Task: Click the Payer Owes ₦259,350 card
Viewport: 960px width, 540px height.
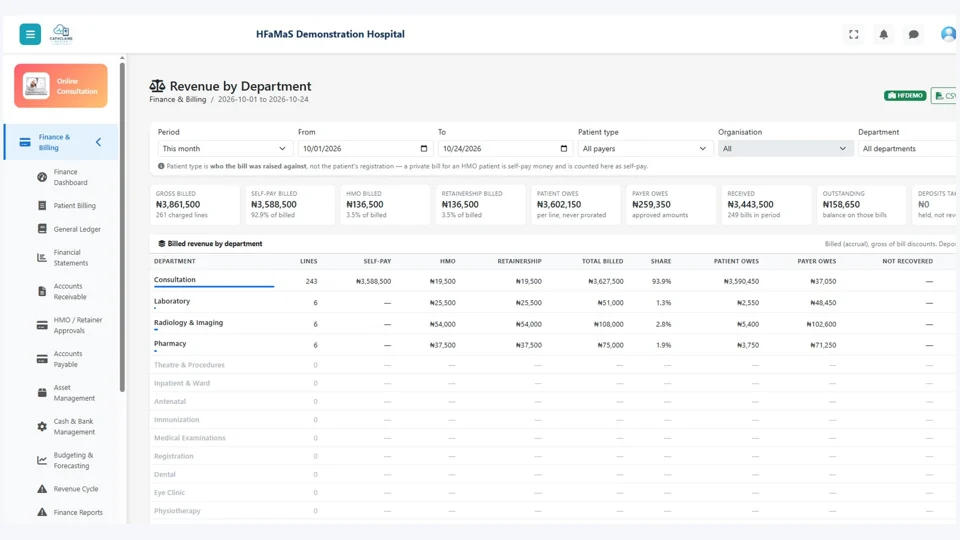Action: (671, 204)
